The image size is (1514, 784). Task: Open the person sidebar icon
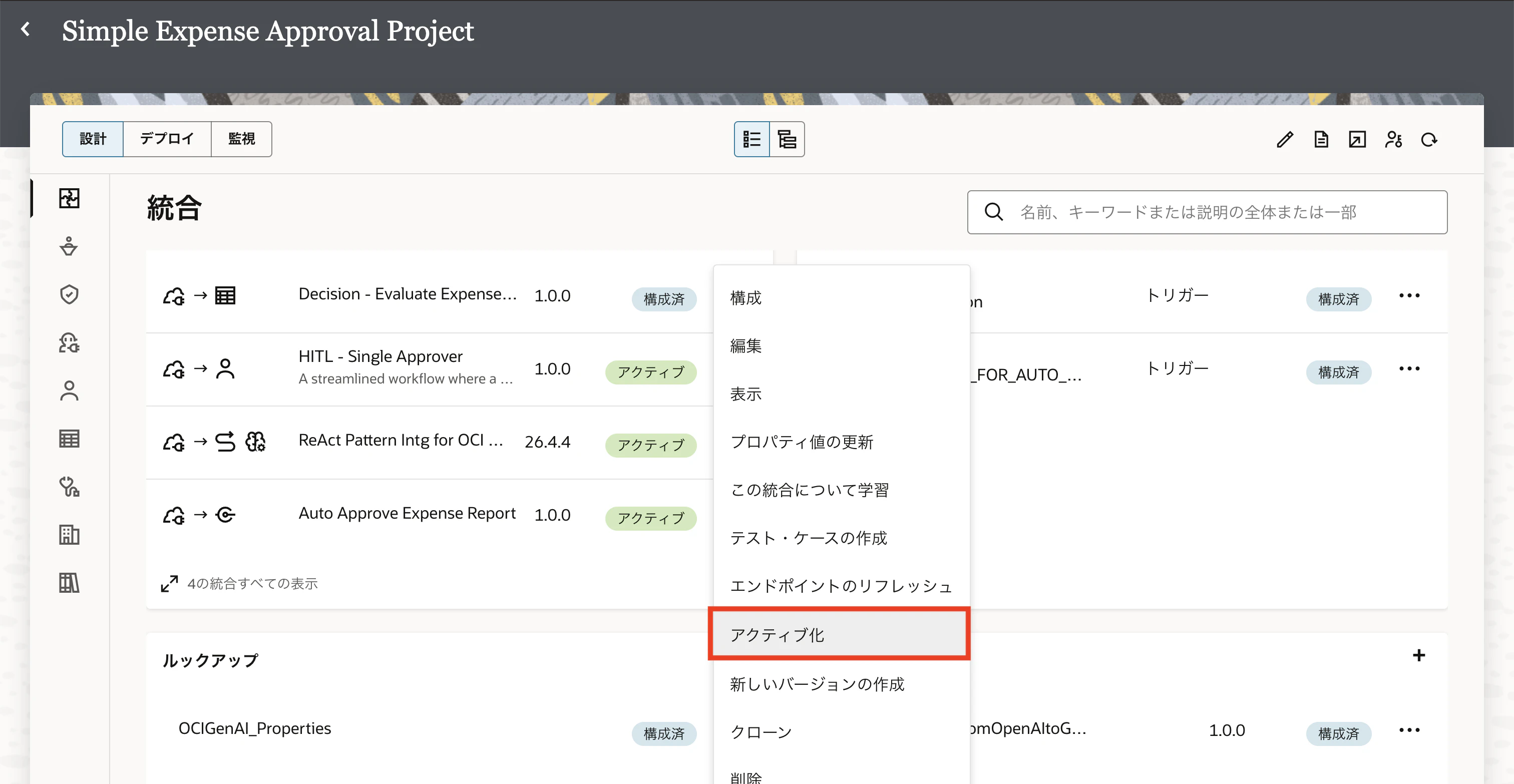point(70,391)
